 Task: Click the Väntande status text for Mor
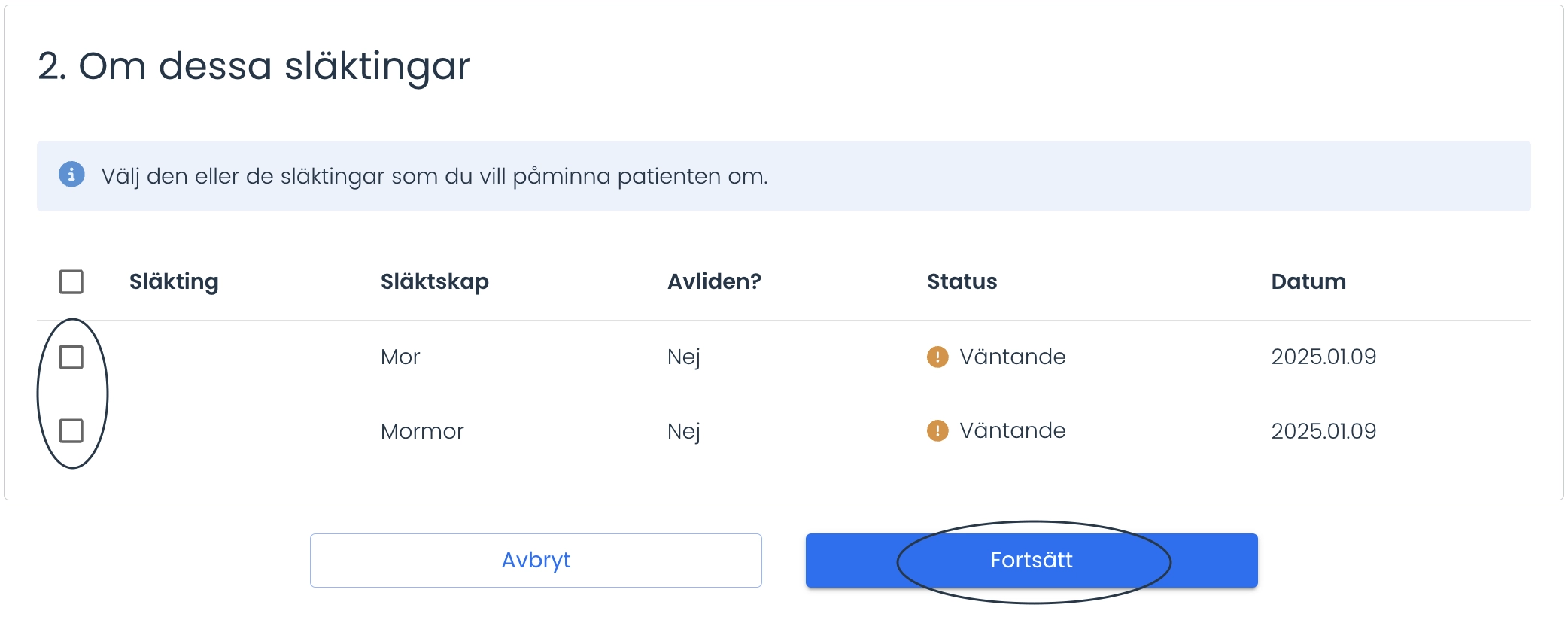[1013, 357]
